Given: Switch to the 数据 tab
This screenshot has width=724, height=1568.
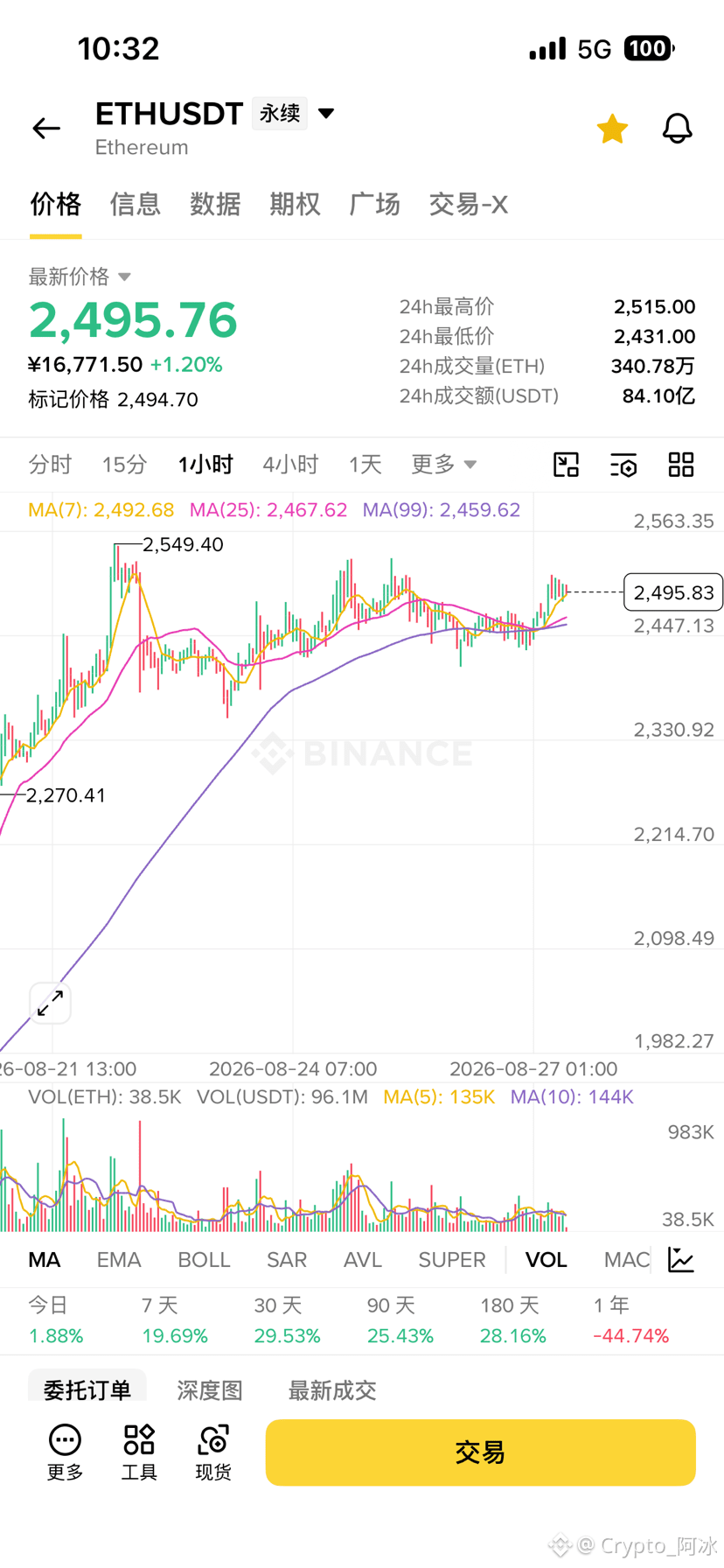Looking at the screenshot, I should [x=215, y=204].
